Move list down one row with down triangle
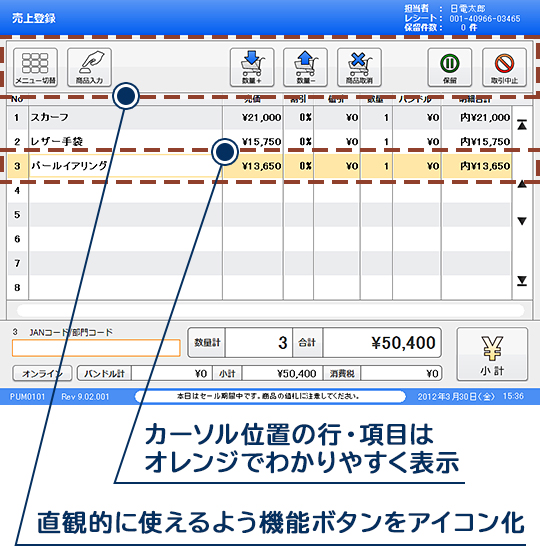This screenshot has width=540, height=546. point(522,221)
